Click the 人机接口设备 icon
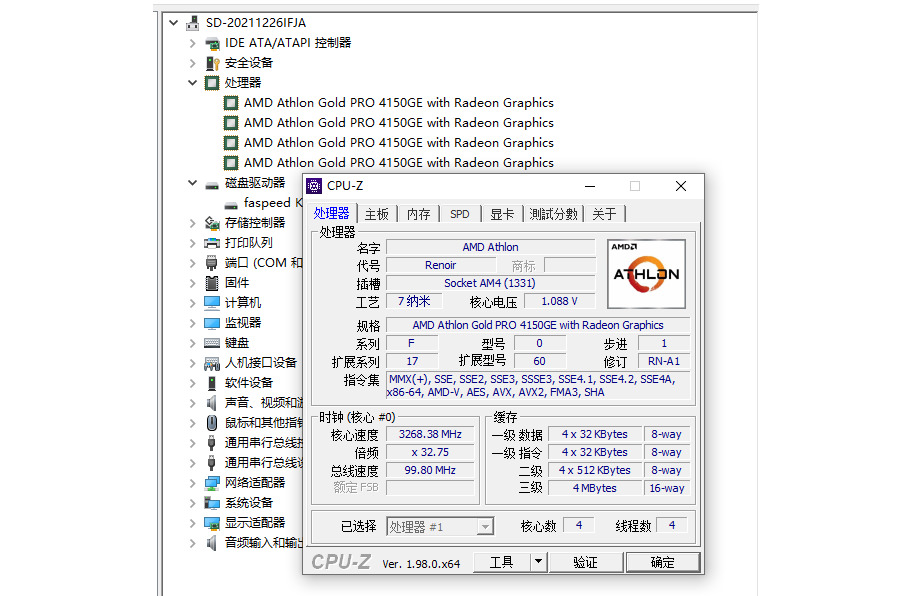918x596 pixels. [212, 363]
